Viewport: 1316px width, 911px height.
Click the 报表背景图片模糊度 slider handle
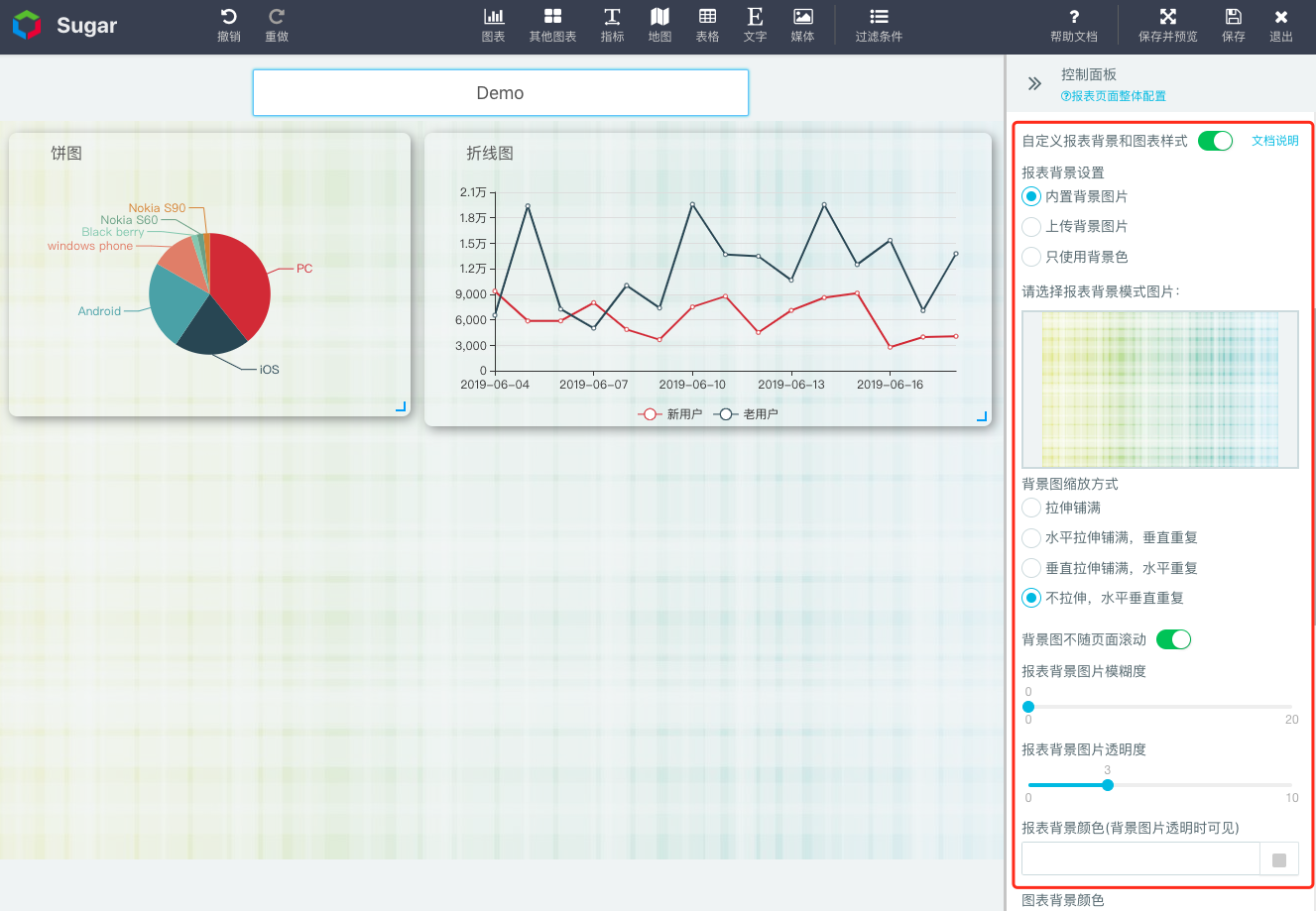click(1028, 707)
